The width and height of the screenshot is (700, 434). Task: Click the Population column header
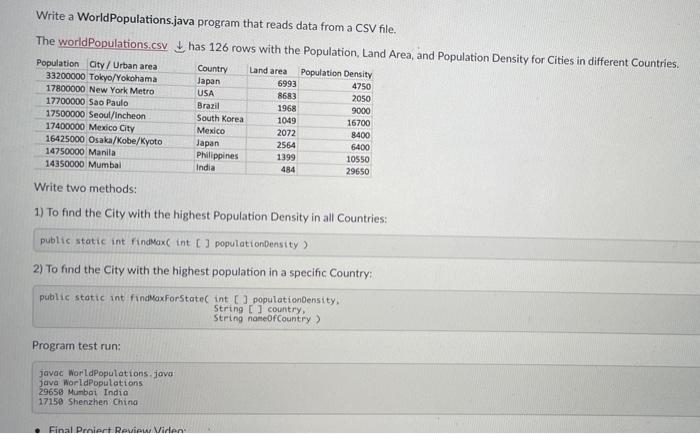(58, 63)
